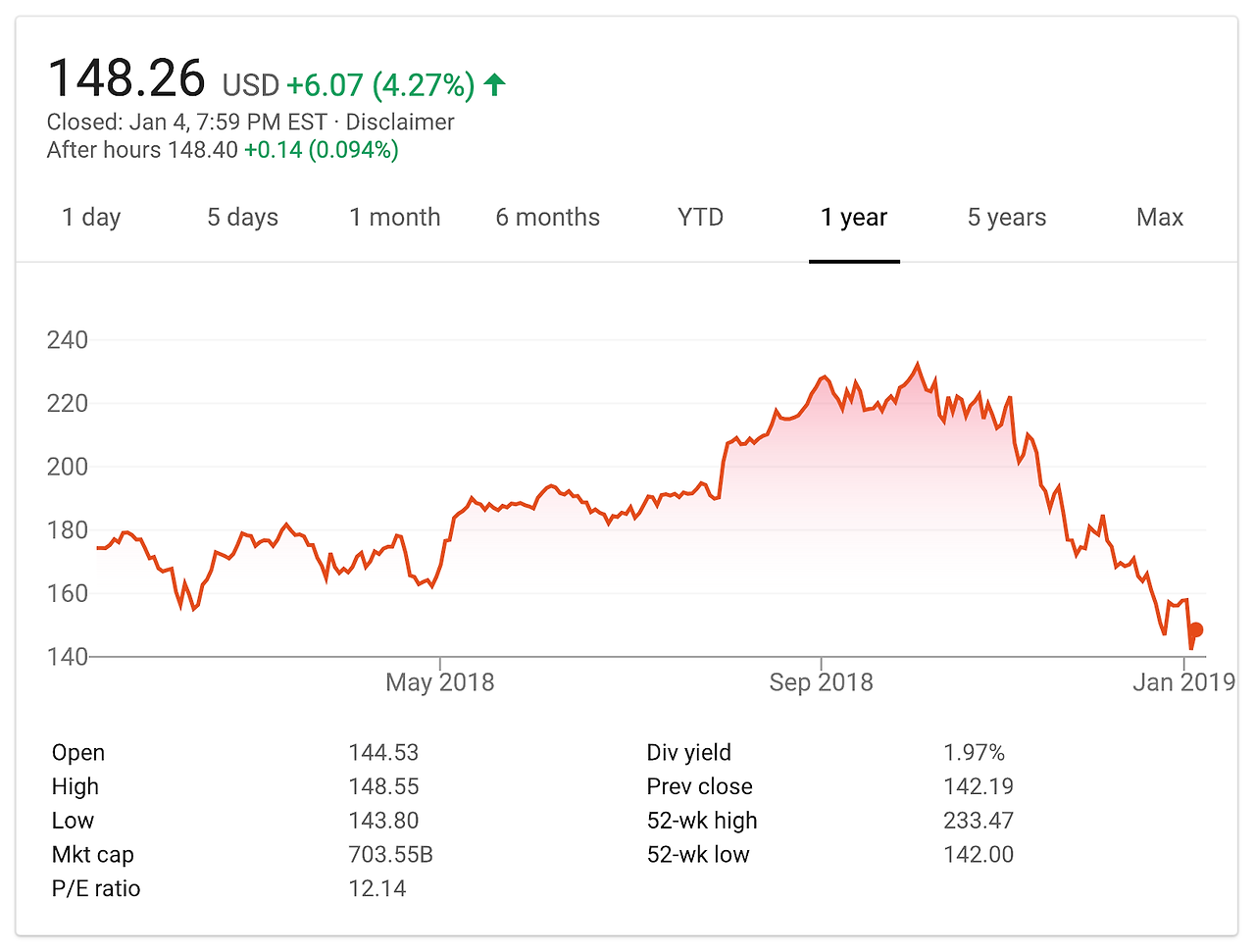Select the 1 year tab
Screen dimensions: 1255x952
(854, 218)
